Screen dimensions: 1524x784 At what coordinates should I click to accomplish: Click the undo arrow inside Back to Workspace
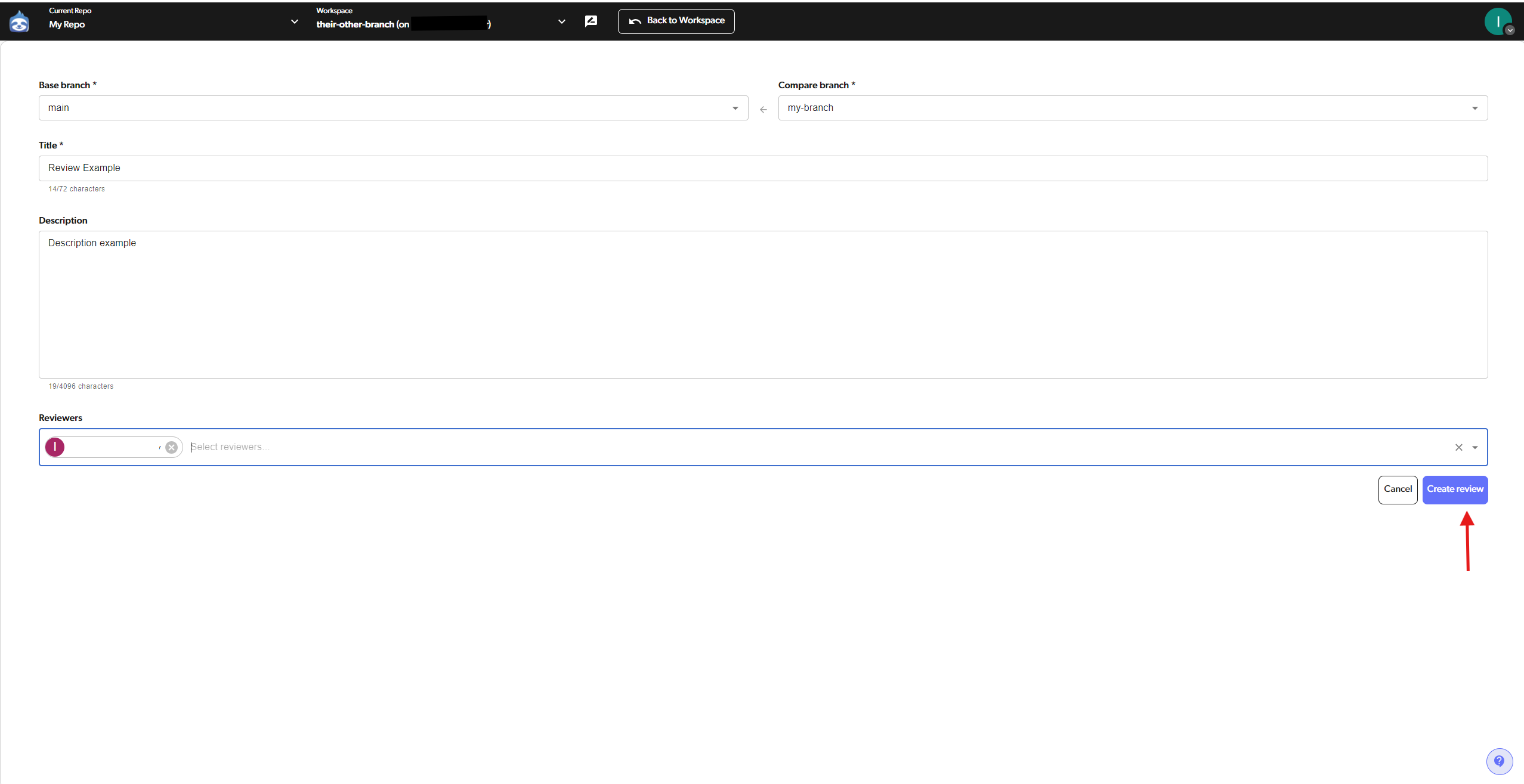tap(635, 21)
